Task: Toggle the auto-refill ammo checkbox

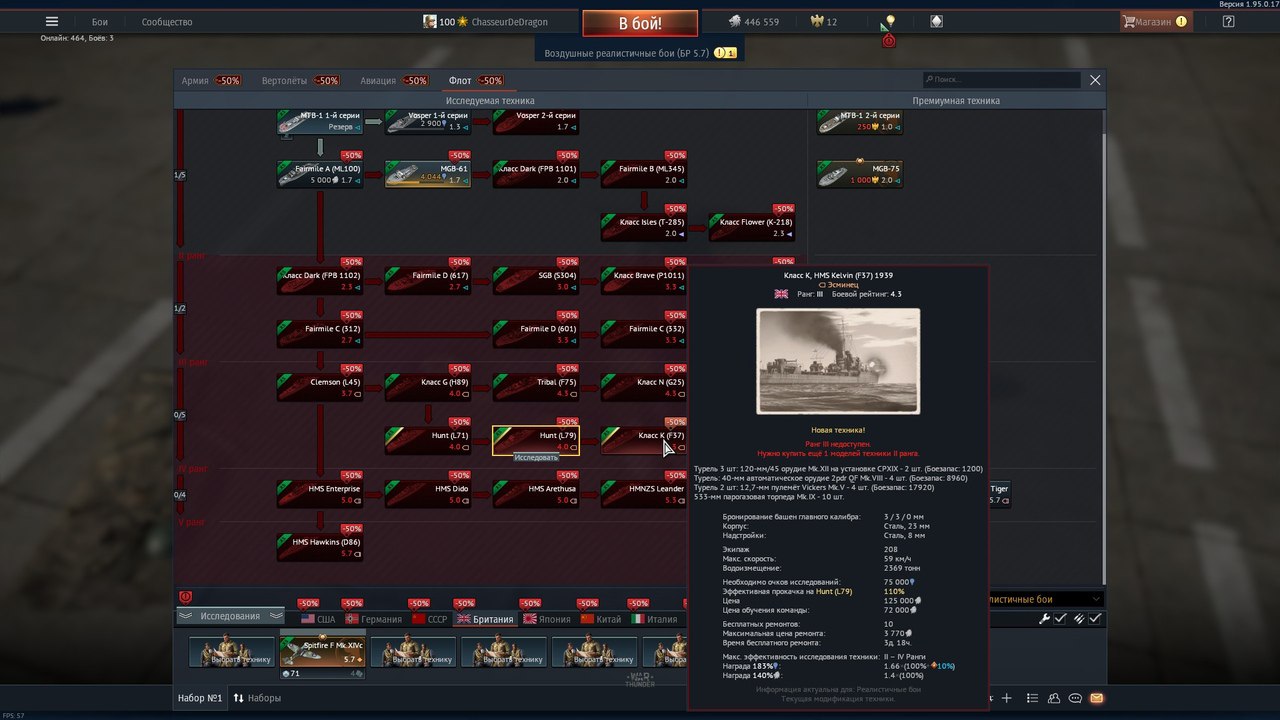Action: pyautogui.click(x=1095, y=619)
